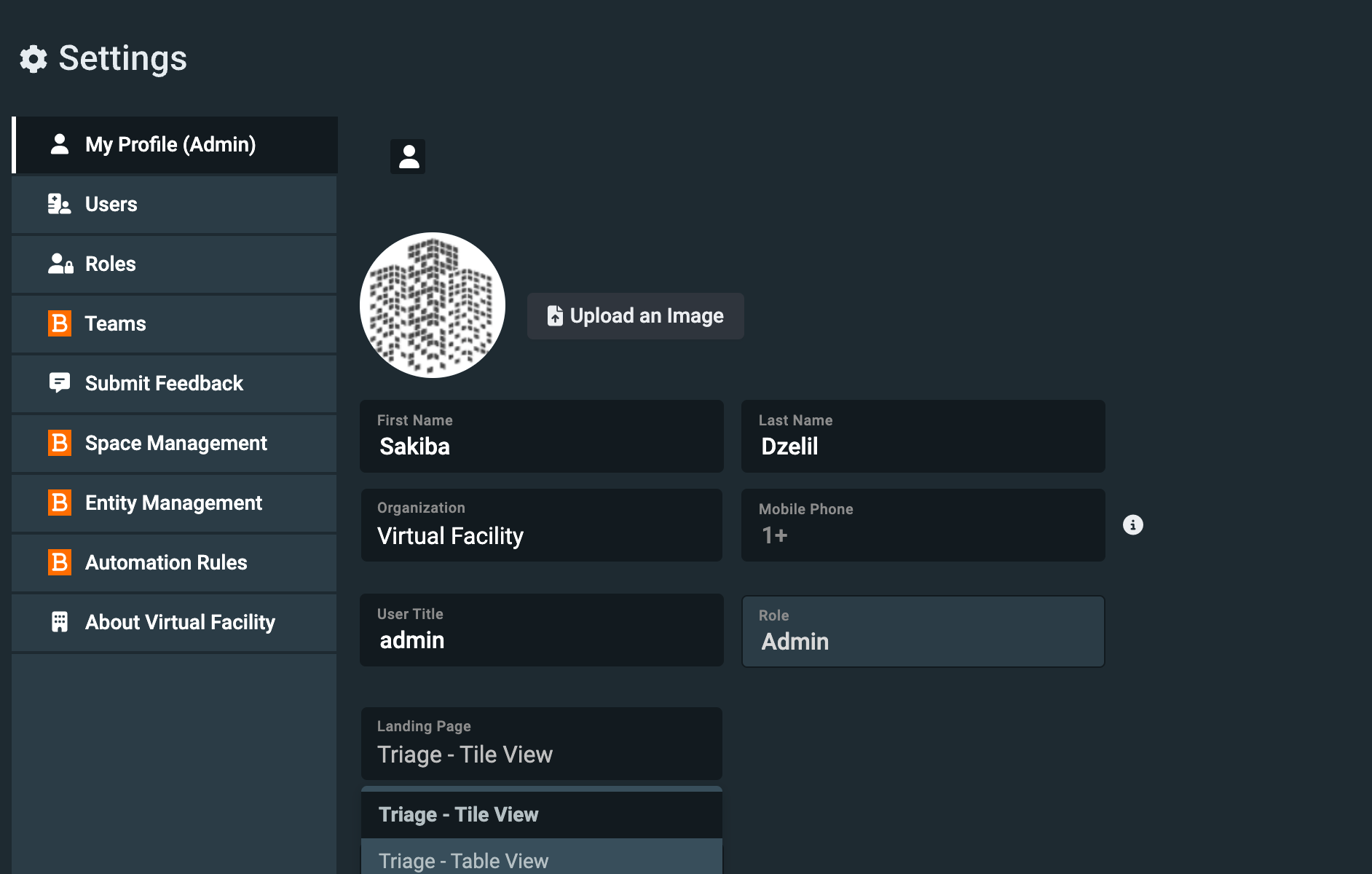1372x874 pixels.
Task: Click the Teams orange B icon
Action: point(60,324)
